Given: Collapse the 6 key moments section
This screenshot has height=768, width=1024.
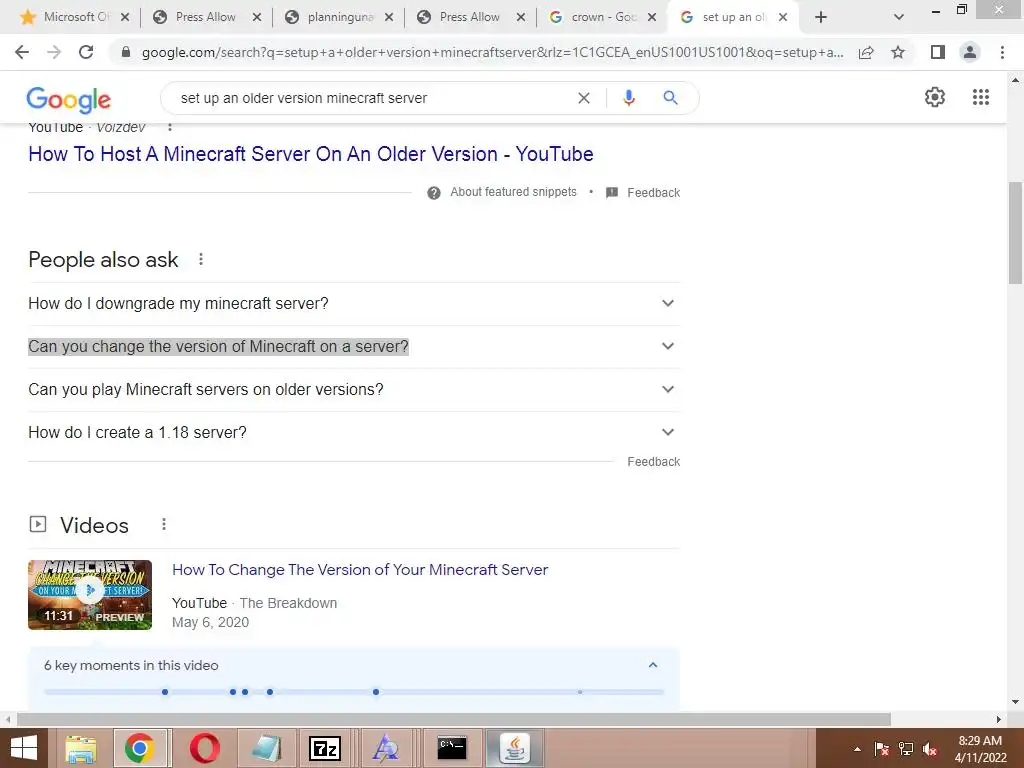Looking at the screenshot, I should pyautogui.click(x=652, y=665).
